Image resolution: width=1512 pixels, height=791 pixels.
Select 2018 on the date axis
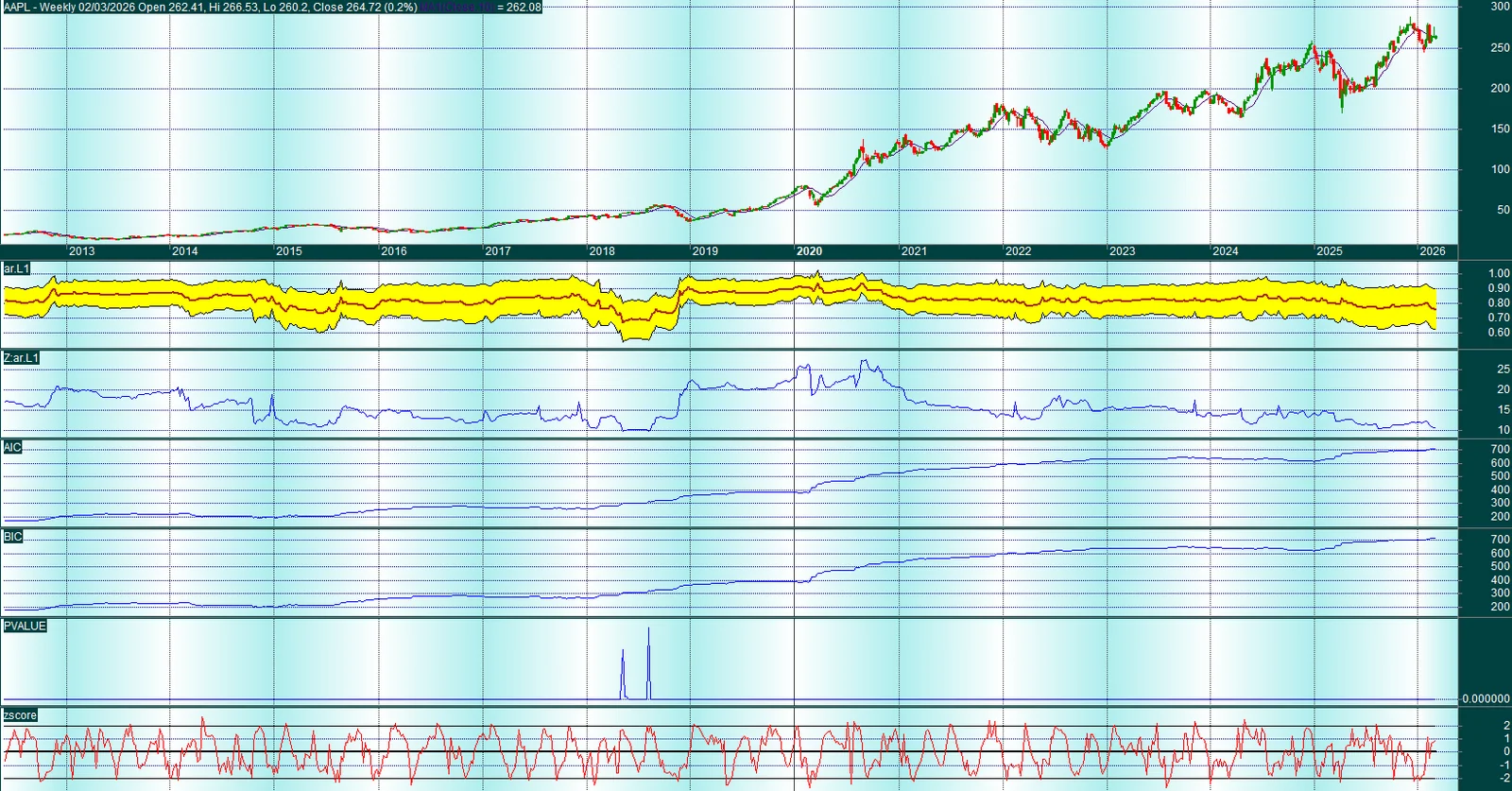[602, 251]
